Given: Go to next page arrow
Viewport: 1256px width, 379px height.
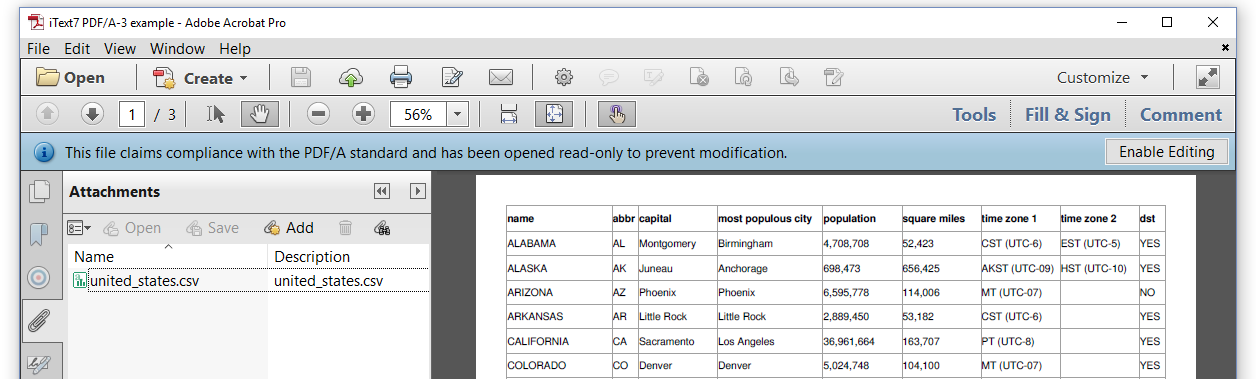Looking at the screenshot, I should (93, 114).
